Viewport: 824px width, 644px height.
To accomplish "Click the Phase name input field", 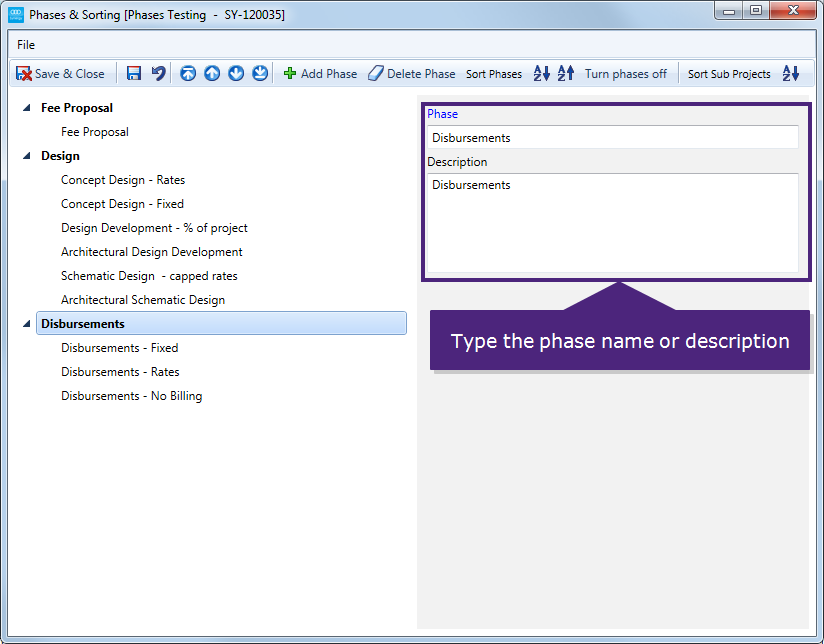I will pyautogui.click(x=612, y=138).
